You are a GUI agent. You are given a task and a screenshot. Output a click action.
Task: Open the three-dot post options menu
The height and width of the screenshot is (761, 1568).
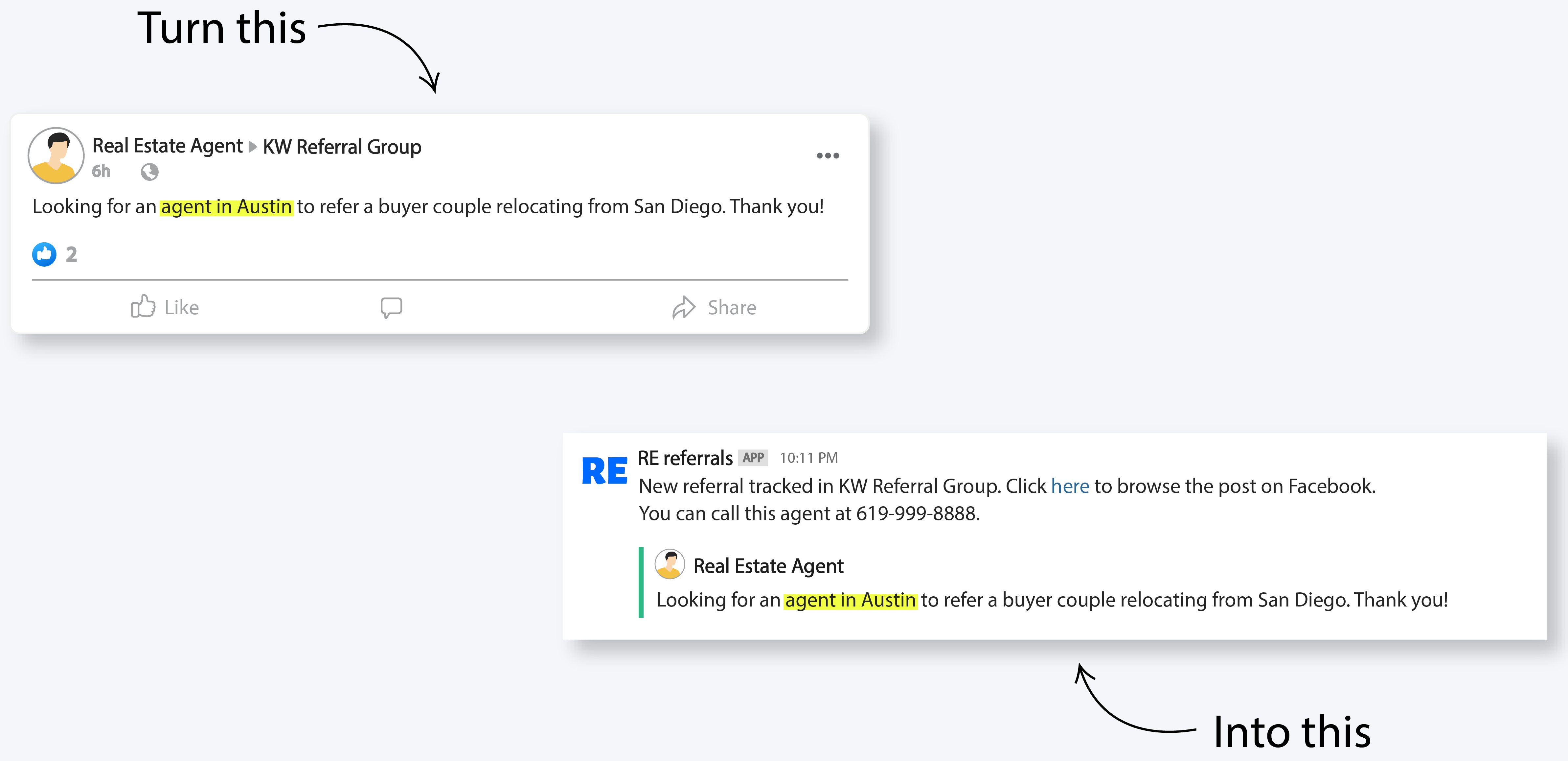point(827,155)
